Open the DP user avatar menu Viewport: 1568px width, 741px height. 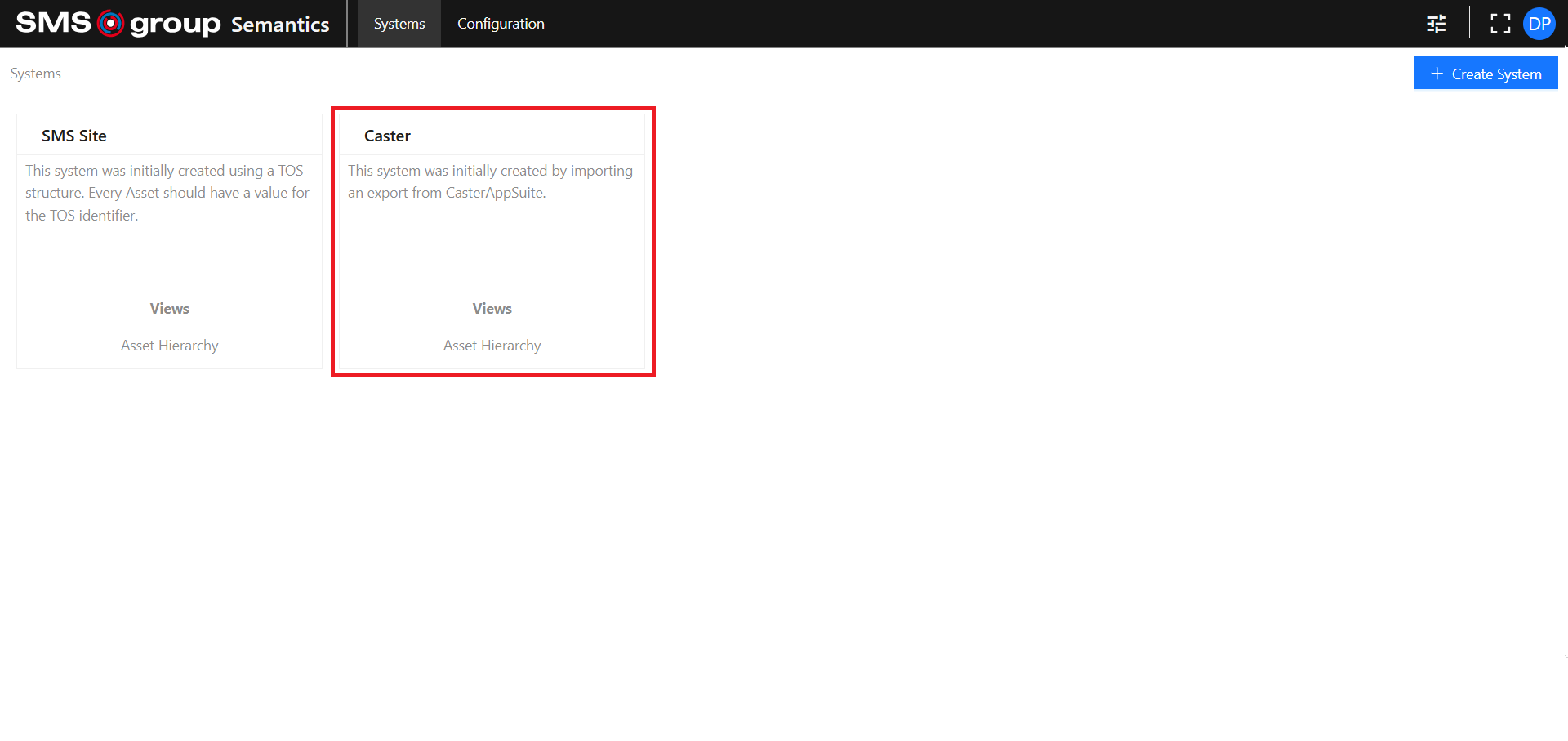pyautogui.click(x=1539, y=24)
